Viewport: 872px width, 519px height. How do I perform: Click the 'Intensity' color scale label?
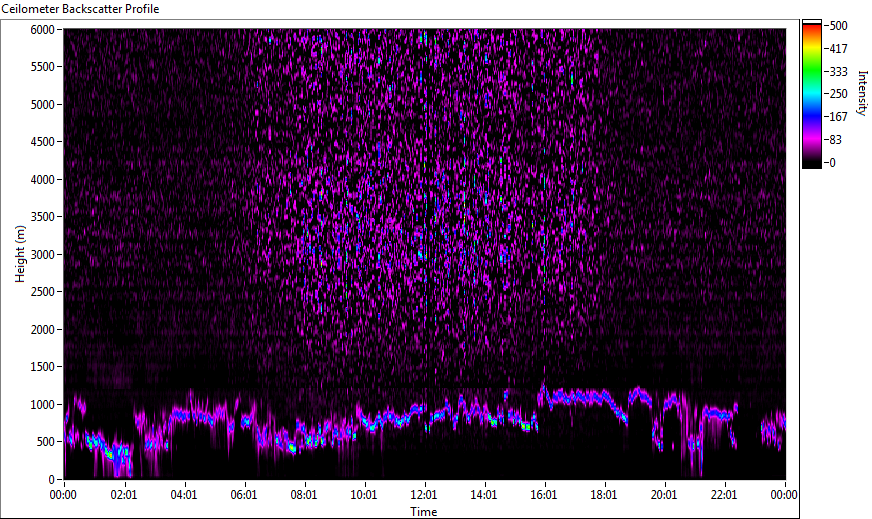pyautogui.click(x=862, y=92)
